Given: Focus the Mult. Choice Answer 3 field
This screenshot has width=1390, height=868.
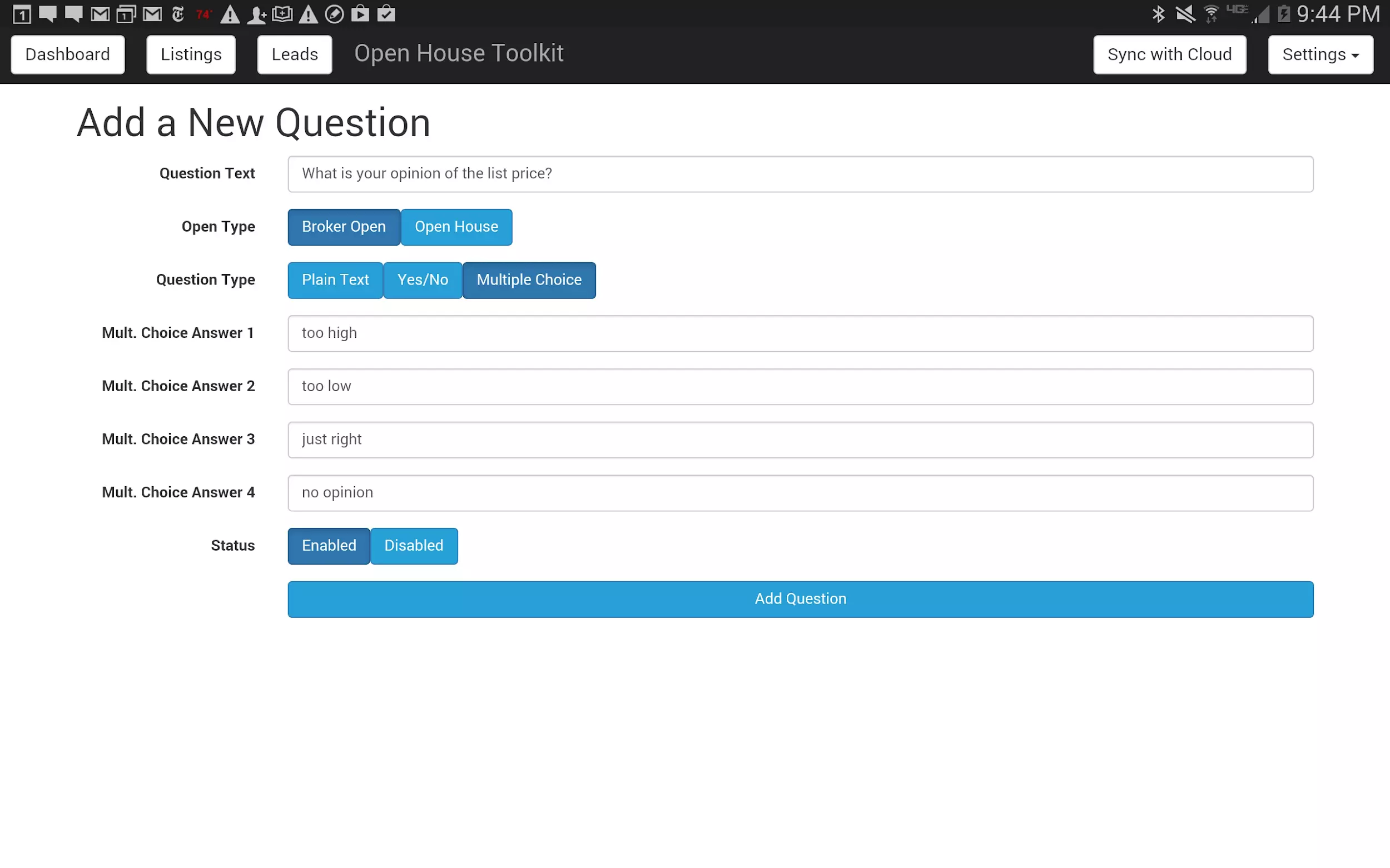Looking at the screenshot, I should tap(800, 440).
